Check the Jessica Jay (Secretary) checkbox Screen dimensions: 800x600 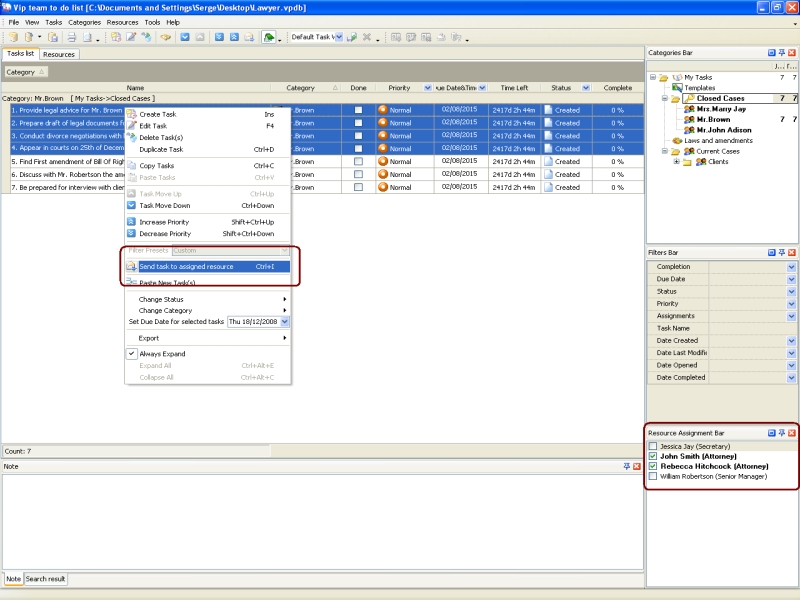point(653,446)
